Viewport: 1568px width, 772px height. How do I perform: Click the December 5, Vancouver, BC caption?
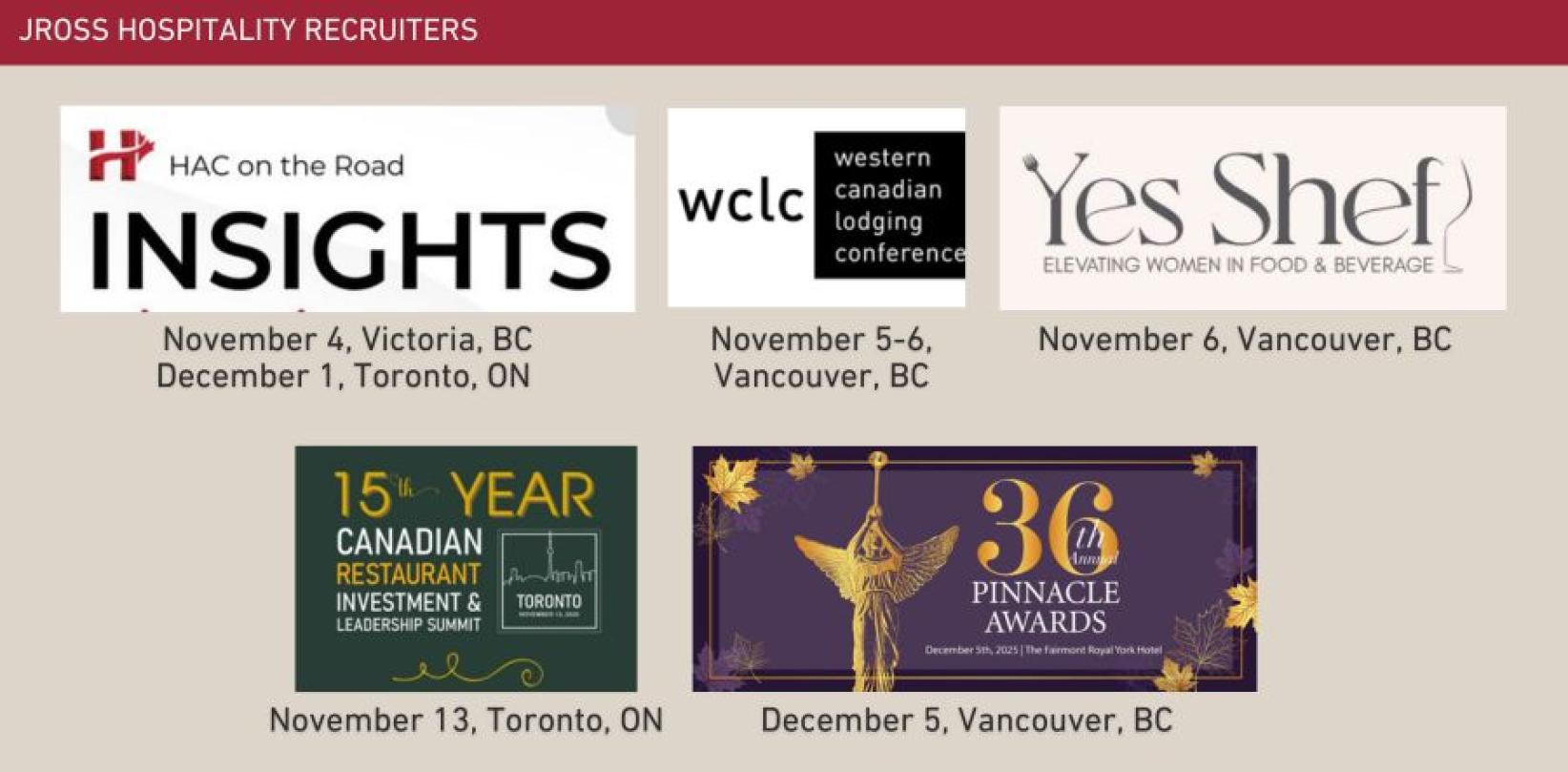point(966,720)
